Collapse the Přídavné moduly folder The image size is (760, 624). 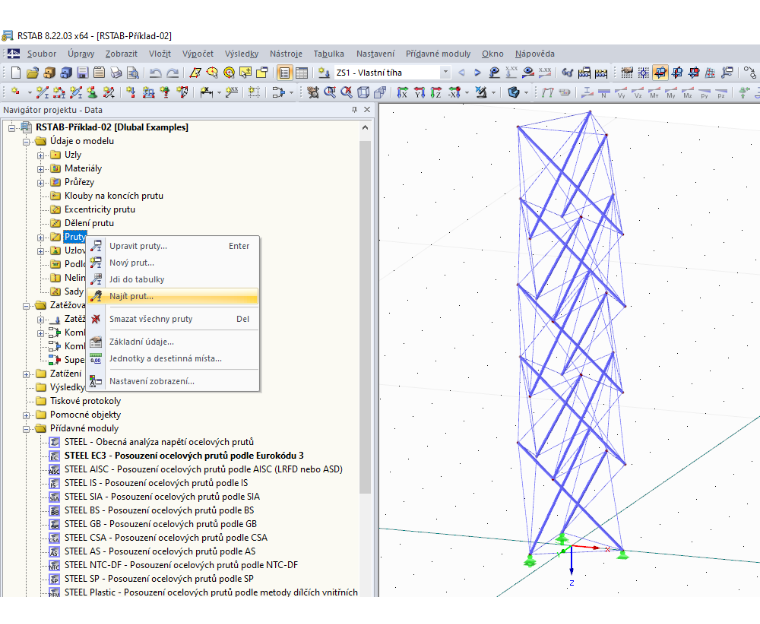27,429
